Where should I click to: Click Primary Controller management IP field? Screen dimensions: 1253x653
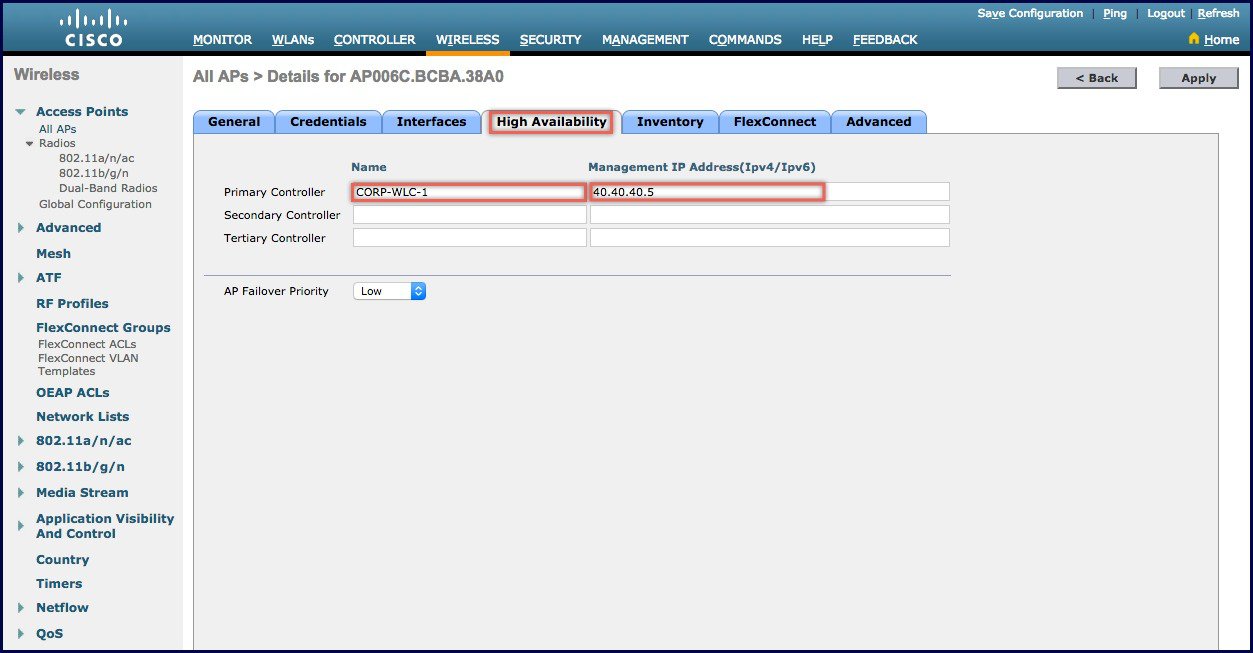tap(769, 192)
